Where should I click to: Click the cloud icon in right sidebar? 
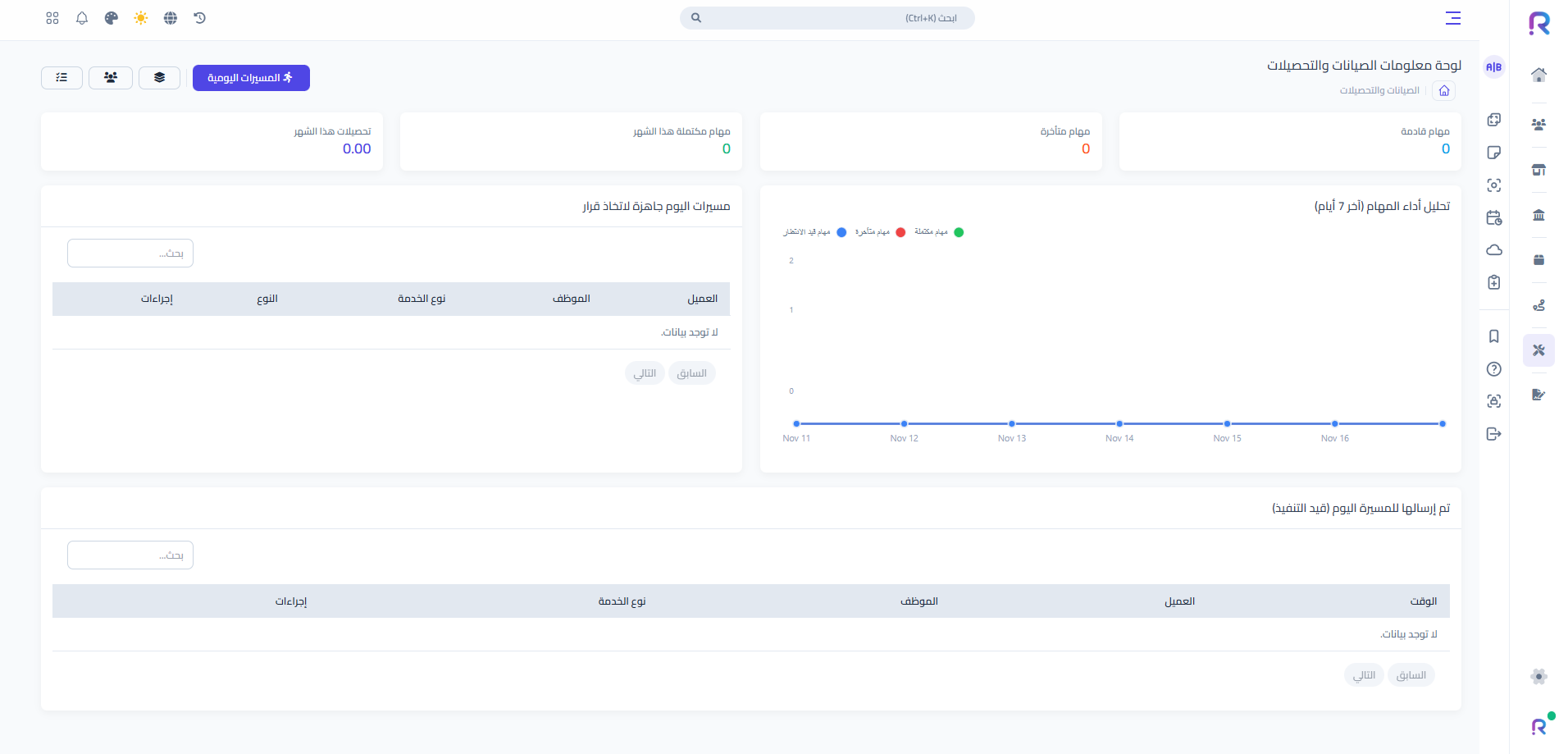click(x=1494, y=250)
